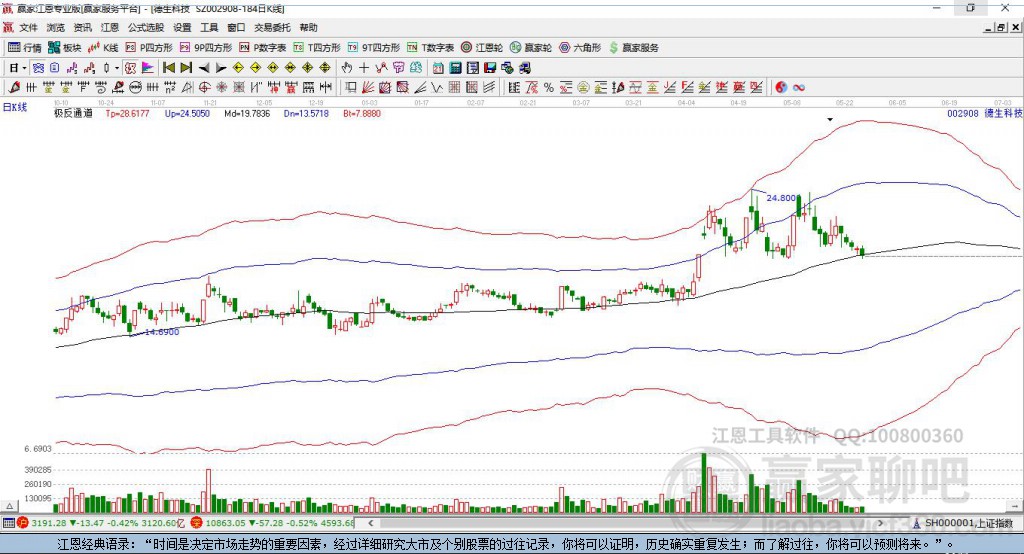The height and width of the screenshot is (554, 1024).
Task: Open the 帮助 menu
Action: pyautogui.click(x=308, y=27)
